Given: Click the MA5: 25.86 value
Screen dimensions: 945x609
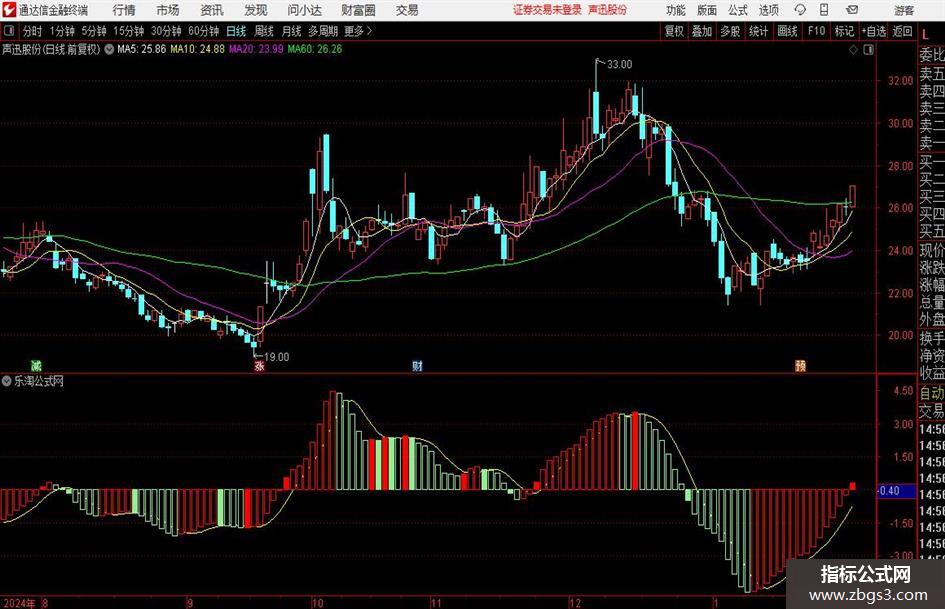Looking at the screenshot, I should [141, 49].
